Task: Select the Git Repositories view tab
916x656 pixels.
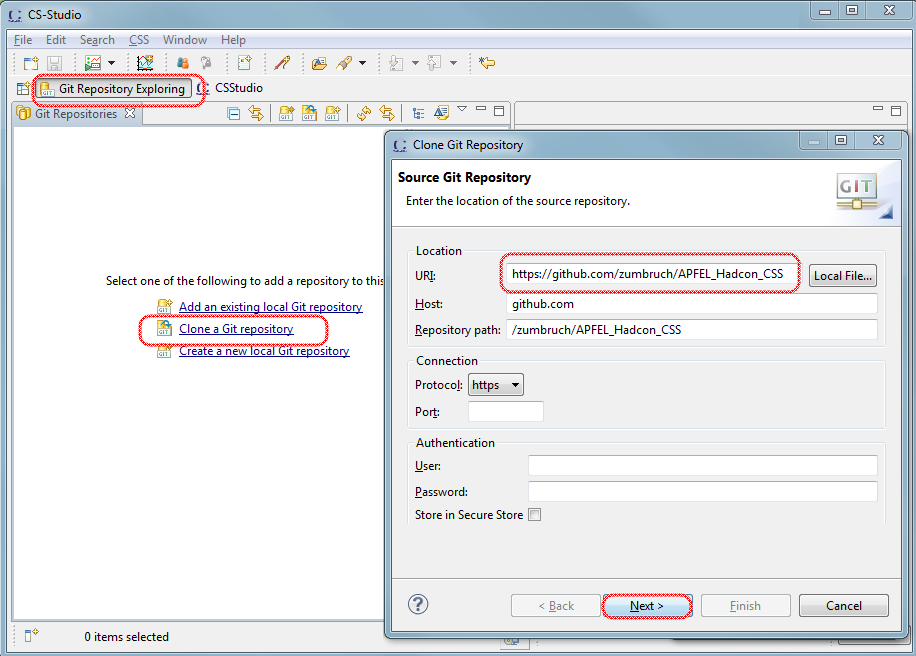Action: [x=76, y=113]
